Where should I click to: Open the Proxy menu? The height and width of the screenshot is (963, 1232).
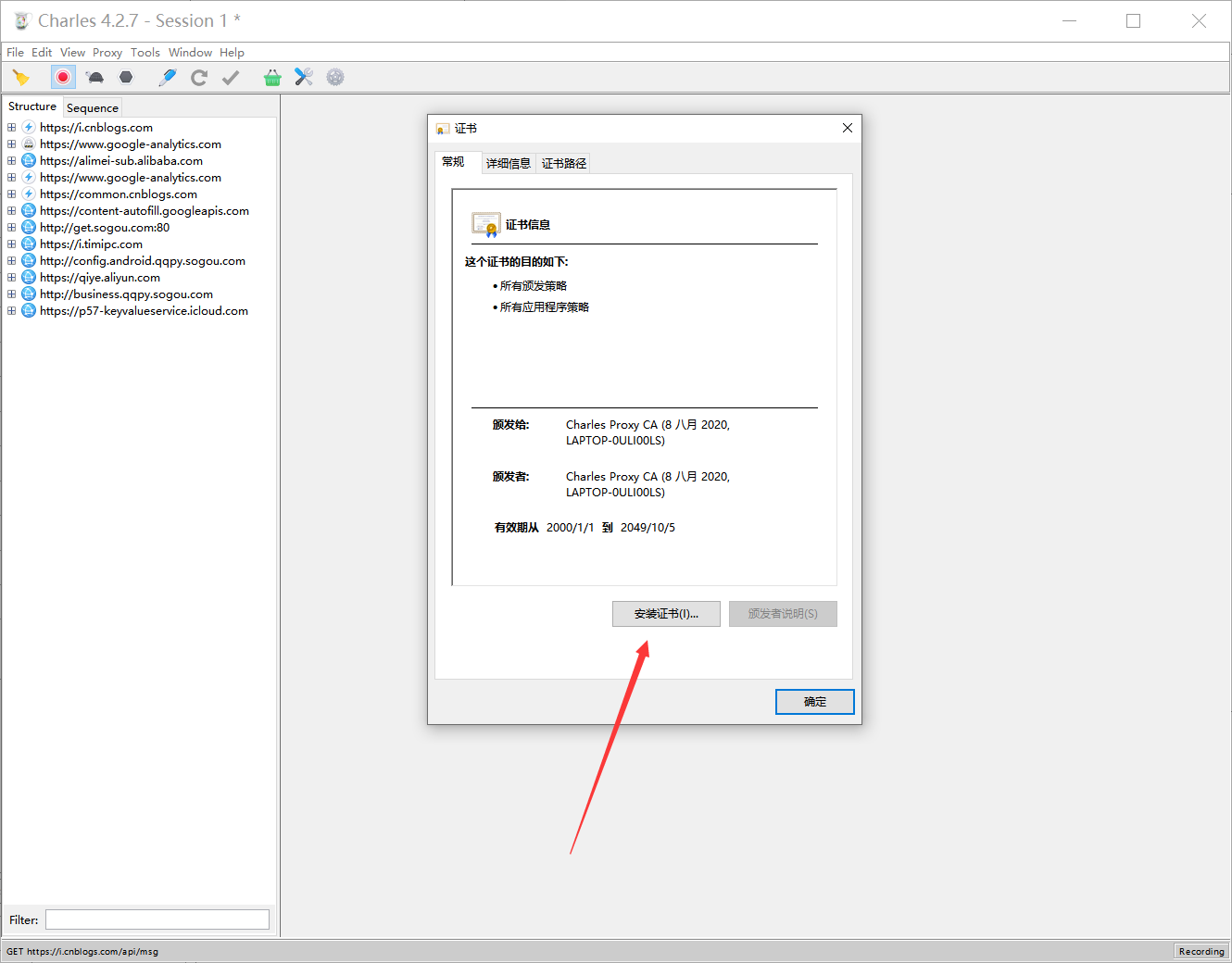pos(107,53)
